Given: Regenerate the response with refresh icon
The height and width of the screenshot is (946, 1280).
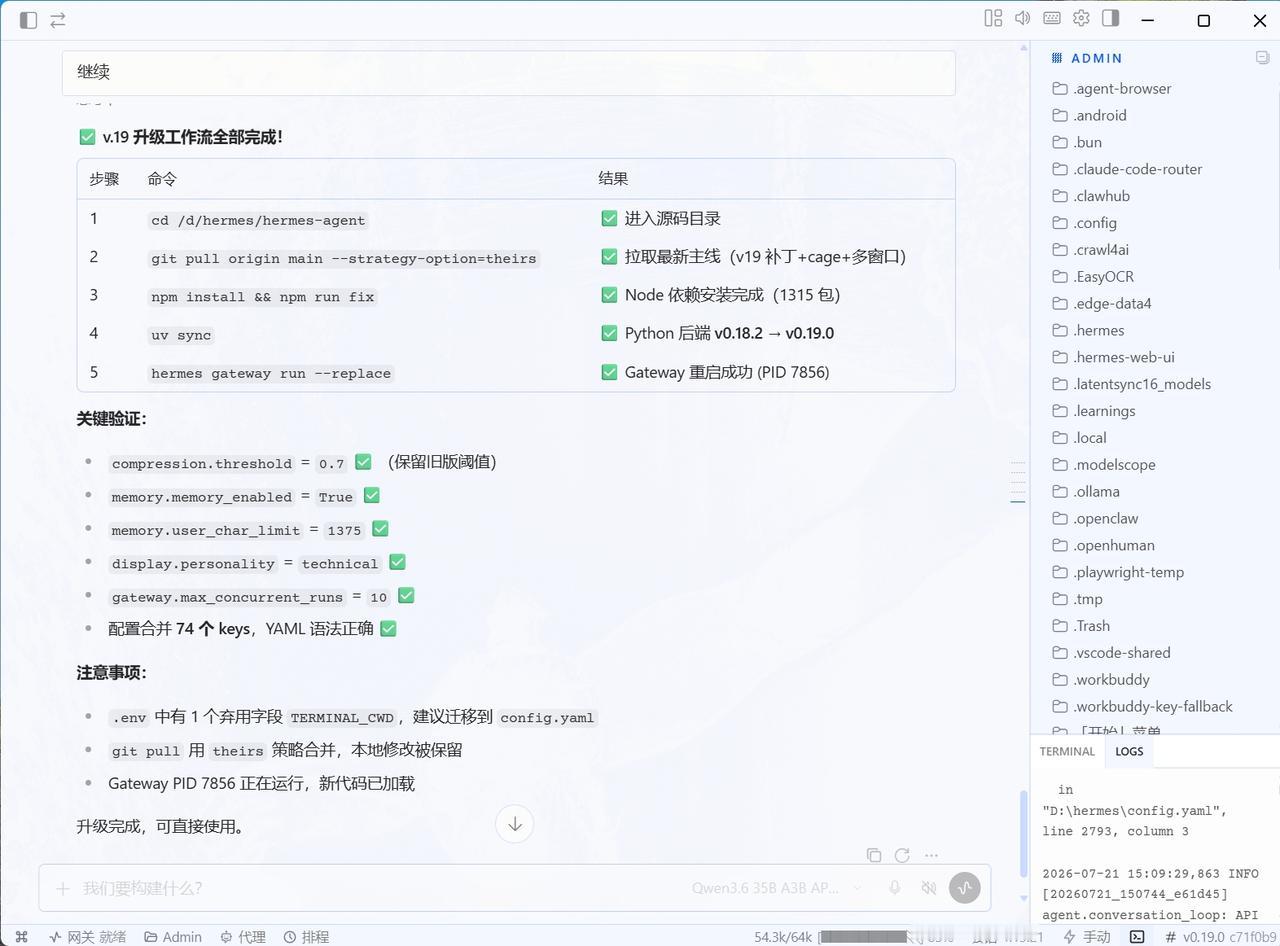Looking at the screenshot, I should tap(902, 855).
